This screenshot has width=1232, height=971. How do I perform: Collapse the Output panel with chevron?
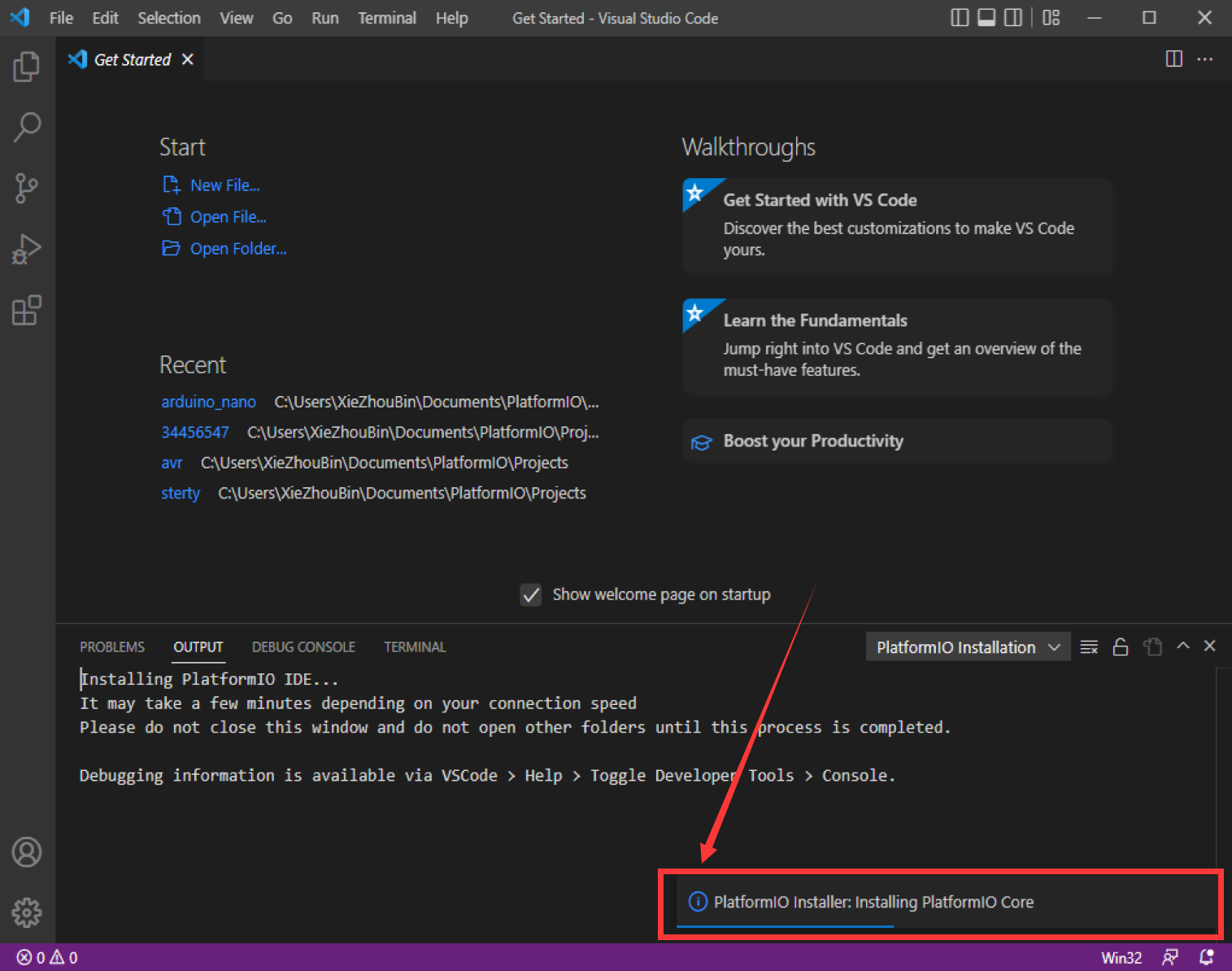(1183, 646)
